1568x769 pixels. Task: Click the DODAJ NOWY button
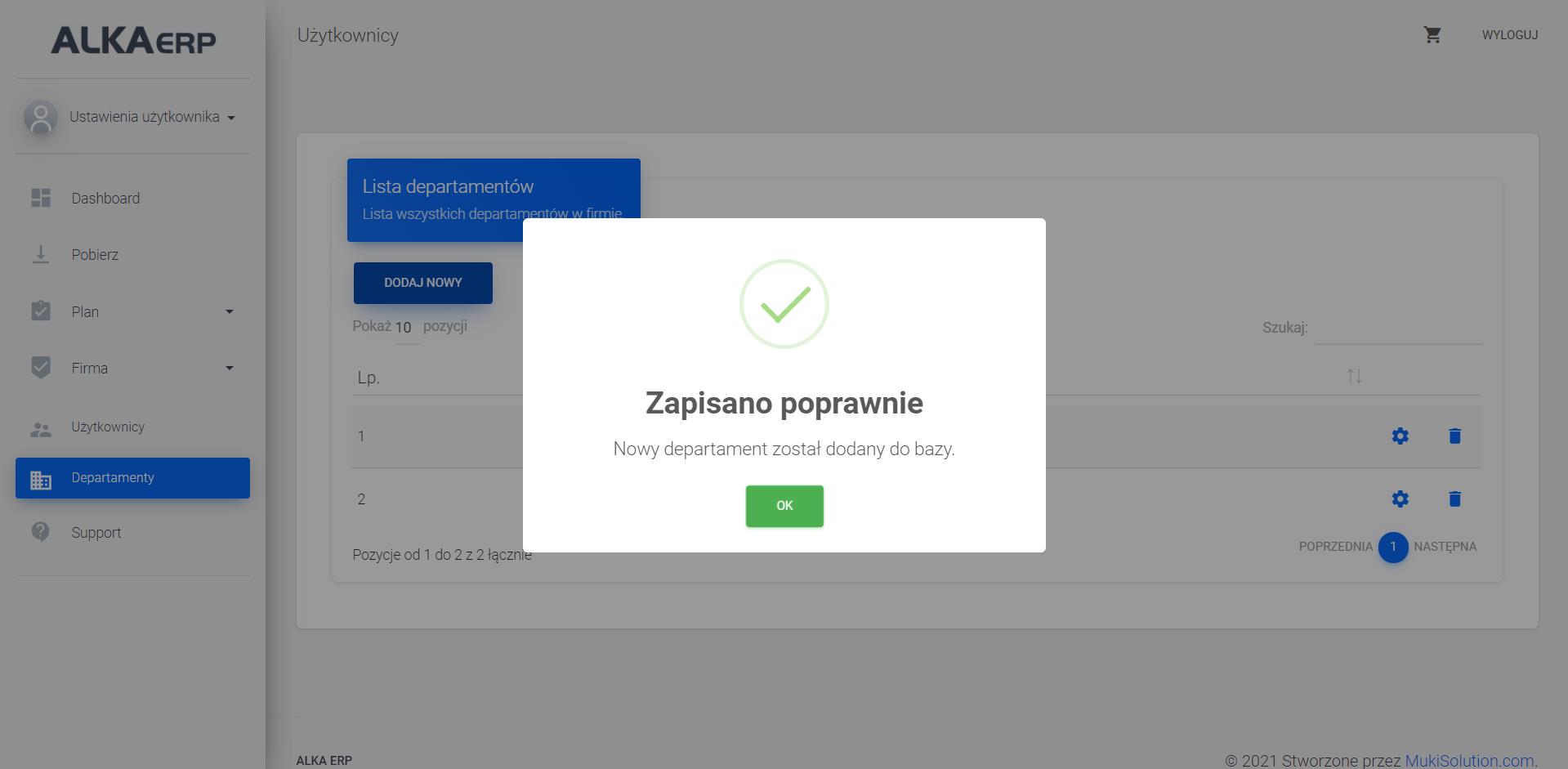(x=423, y=283)
